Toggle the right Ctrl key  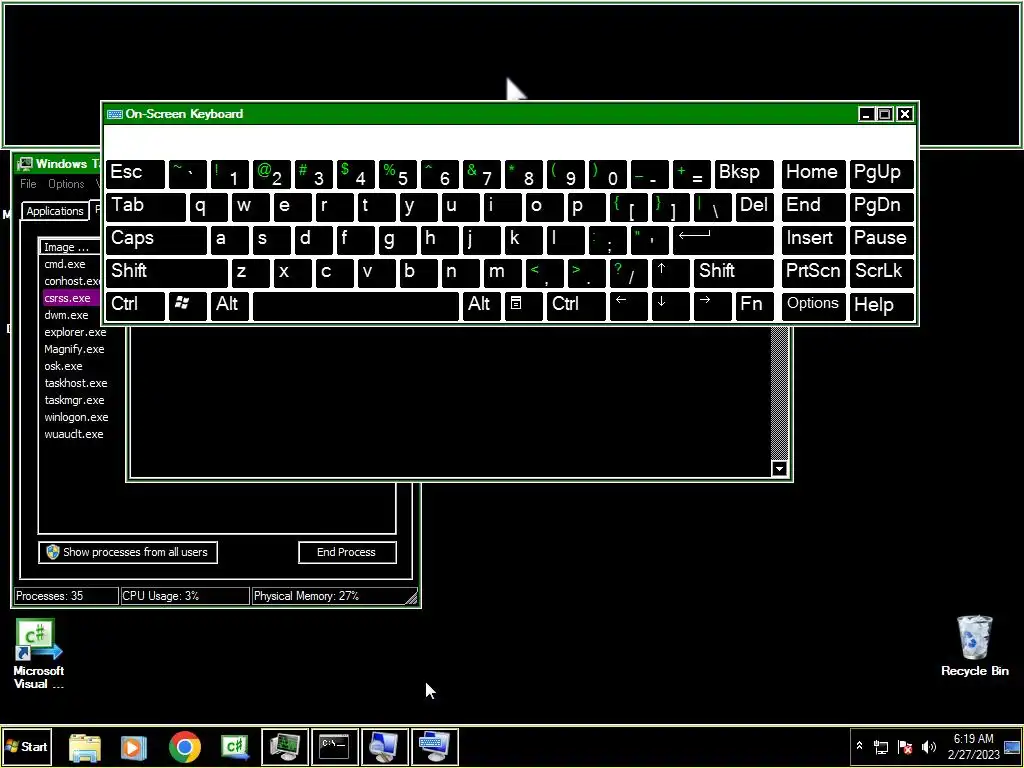click(x=576, y=306)
